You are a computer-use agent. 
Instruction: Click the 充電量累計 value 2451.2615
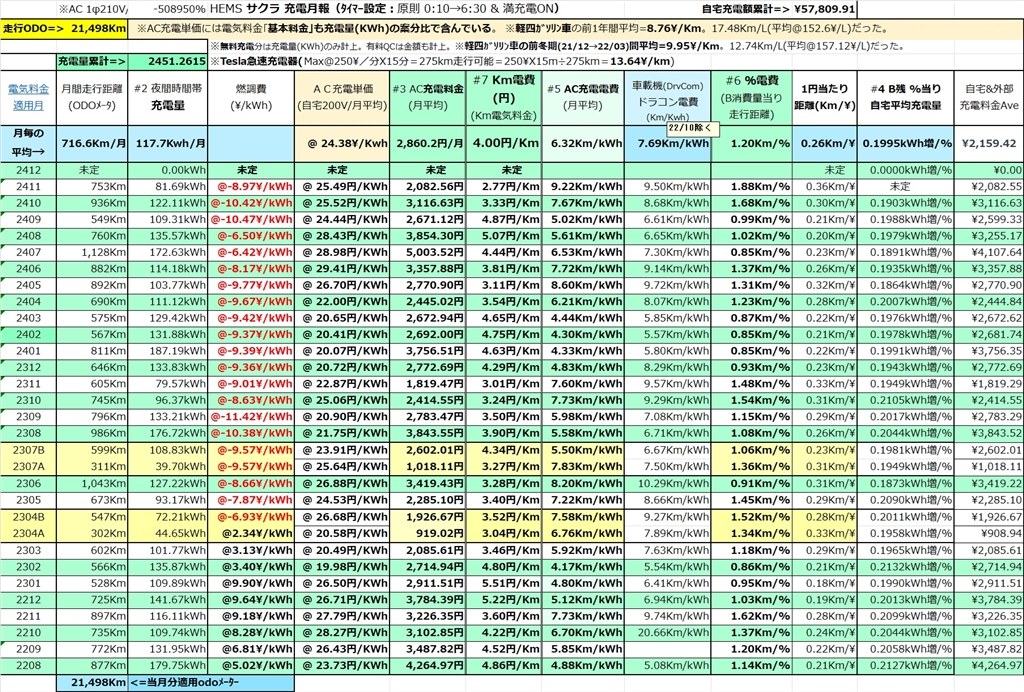(168, 61)
